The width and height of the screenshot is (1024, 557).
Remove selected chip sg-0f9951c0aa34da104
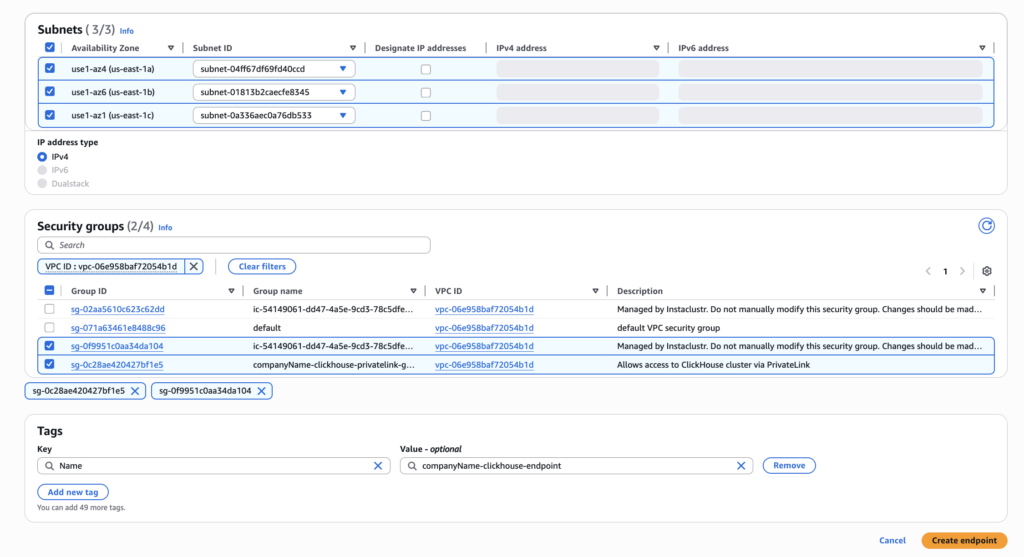[261, 391]
